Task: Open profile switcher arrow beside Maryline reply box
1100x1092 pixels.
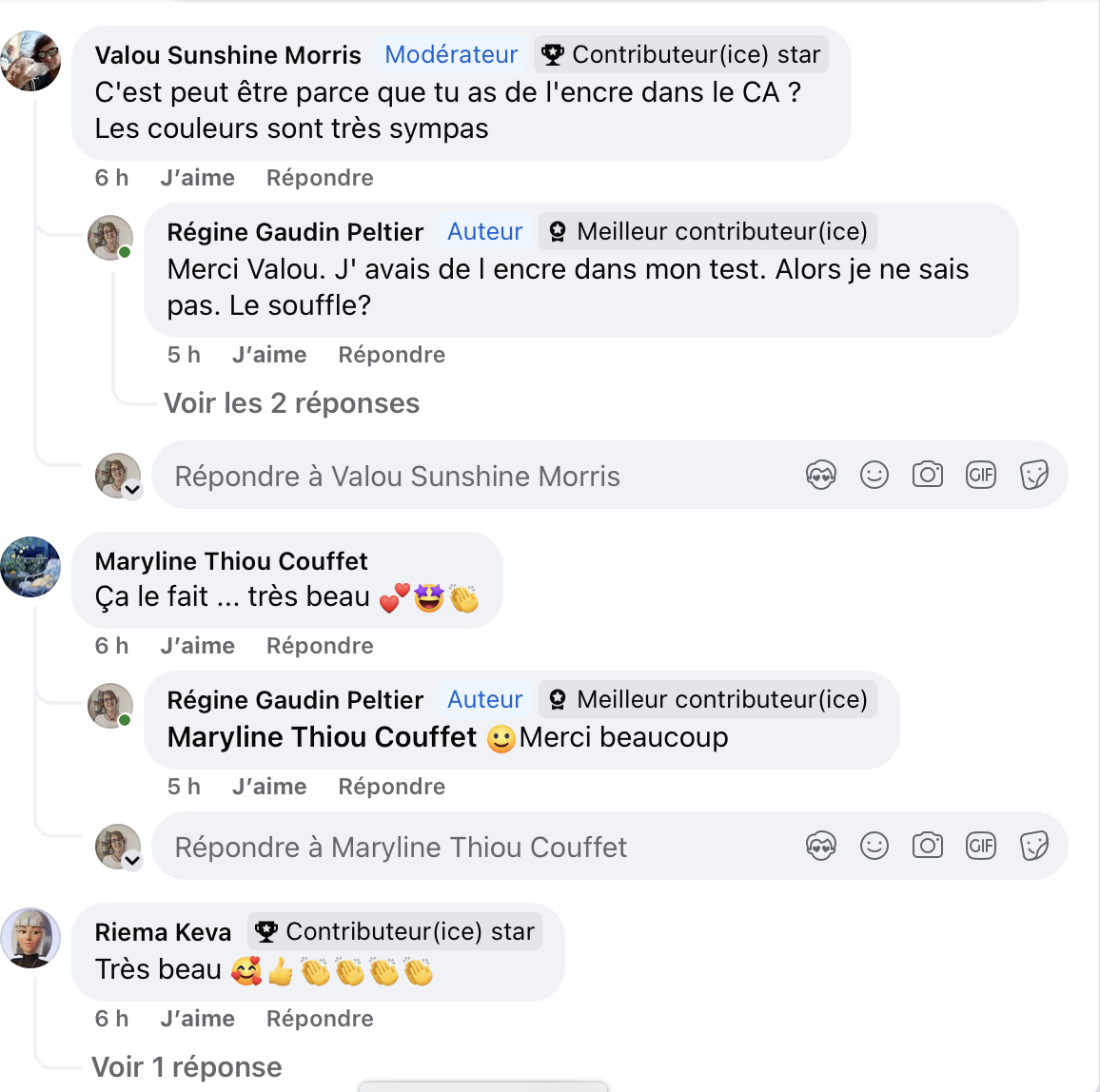Action: 132,861
